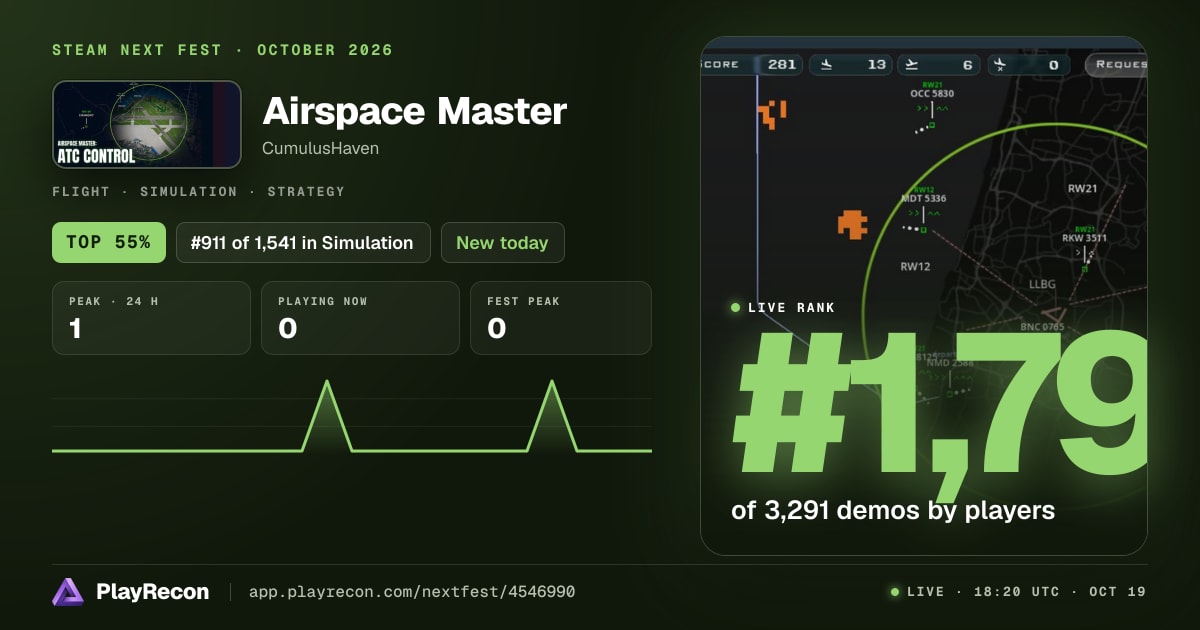Viewport: 1200px width, 630px height.
Task: Open the app.playrecon.com/nextfest/4546990 link
Action: point(412,592)
